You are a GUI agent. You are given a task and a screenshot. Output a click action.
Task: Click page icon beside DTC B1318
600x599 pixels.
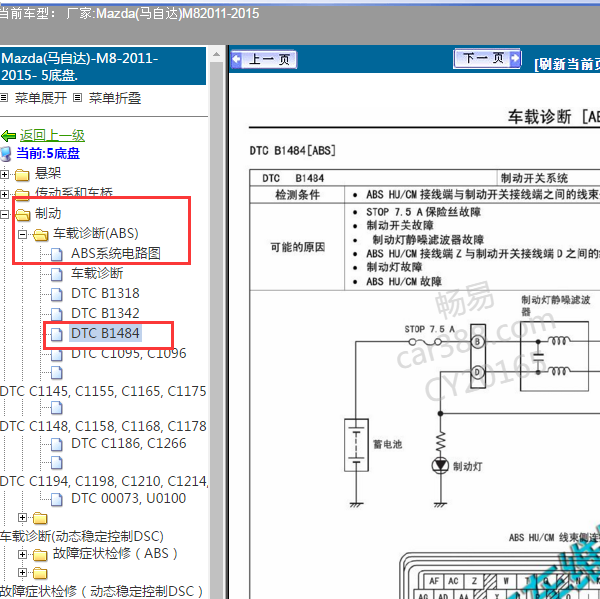[57, 294]
